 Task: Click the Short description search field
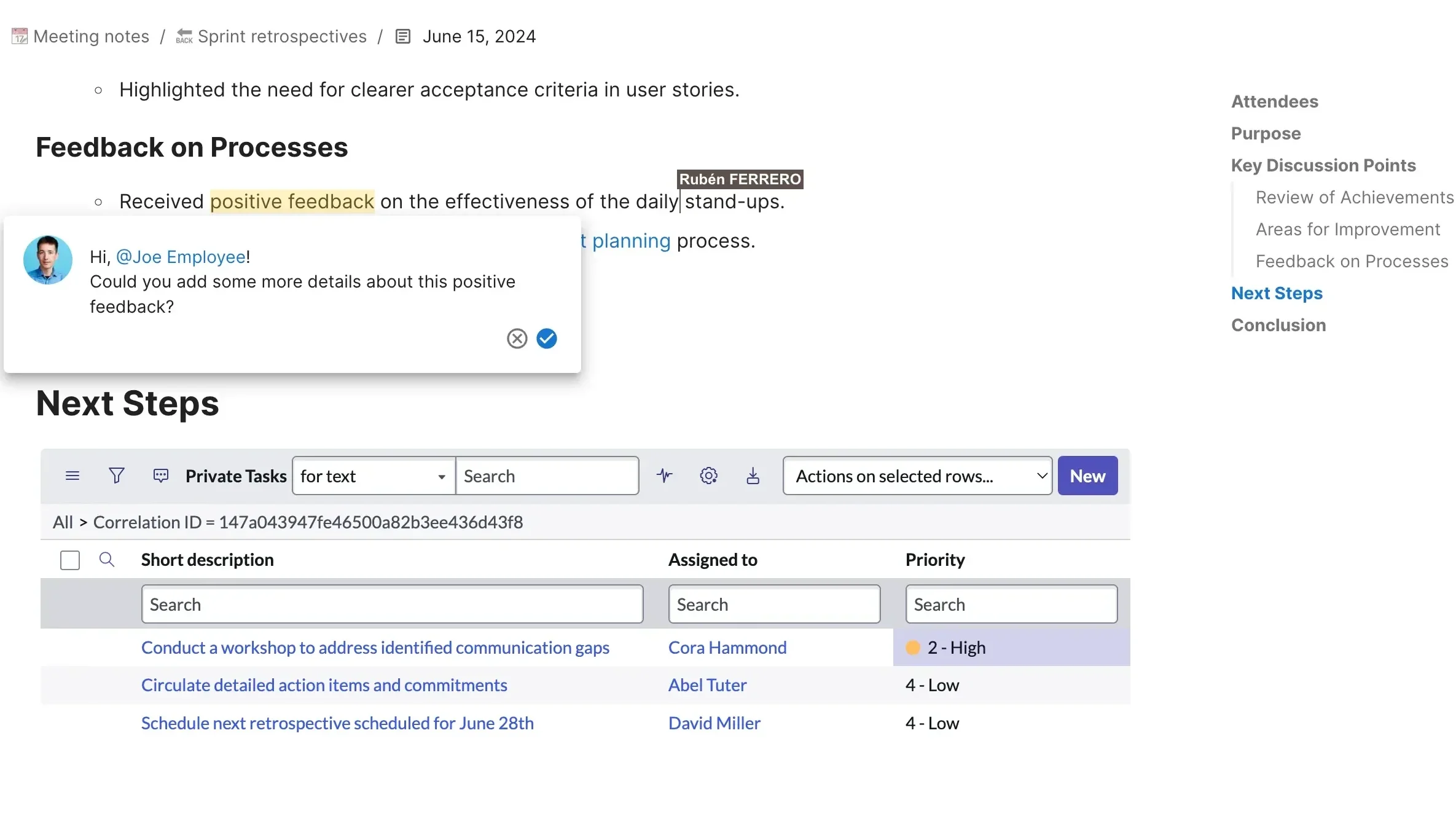392,605
